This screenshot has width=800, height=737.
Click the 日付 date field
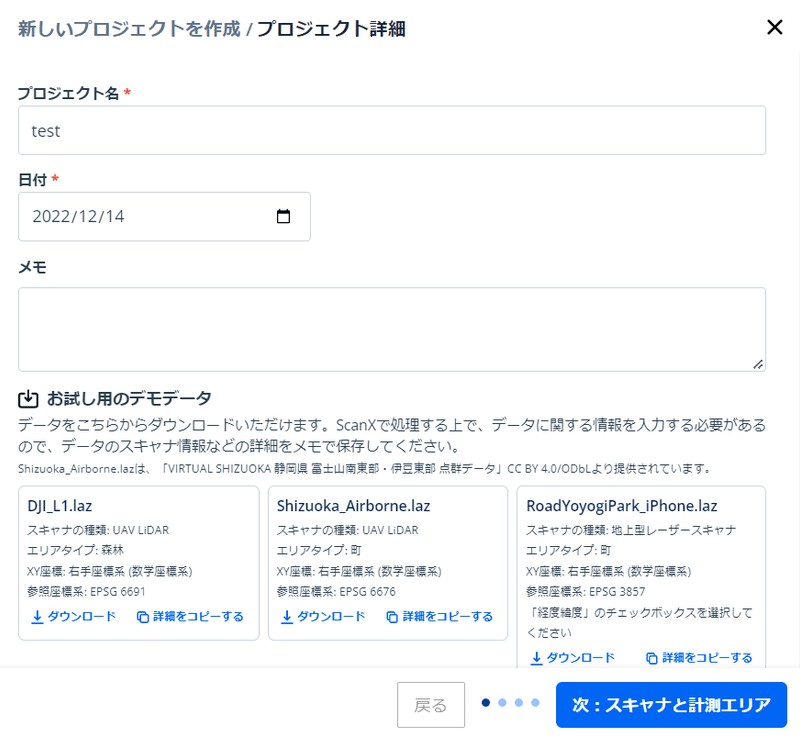(164, 217)
